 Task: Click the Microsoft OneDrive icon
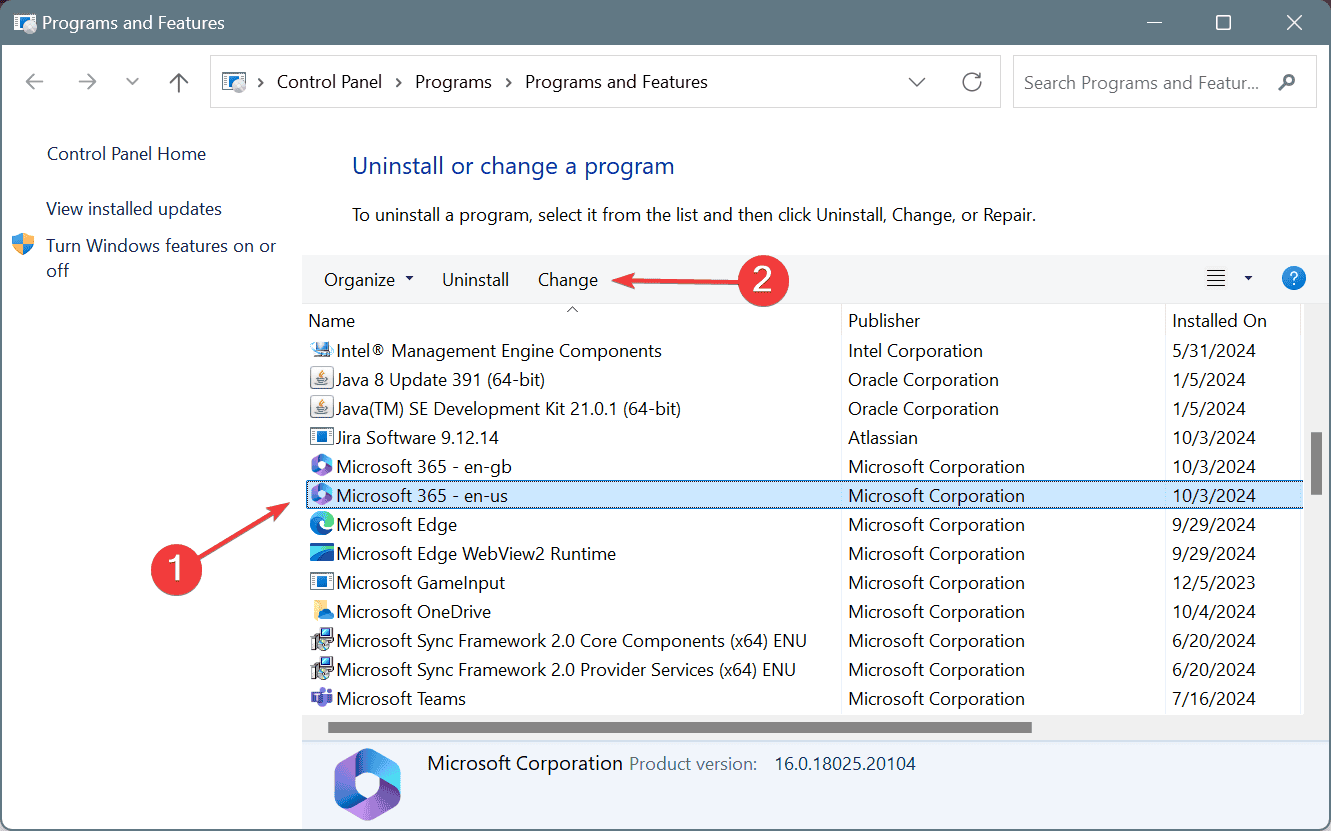(x=321, y=611)
